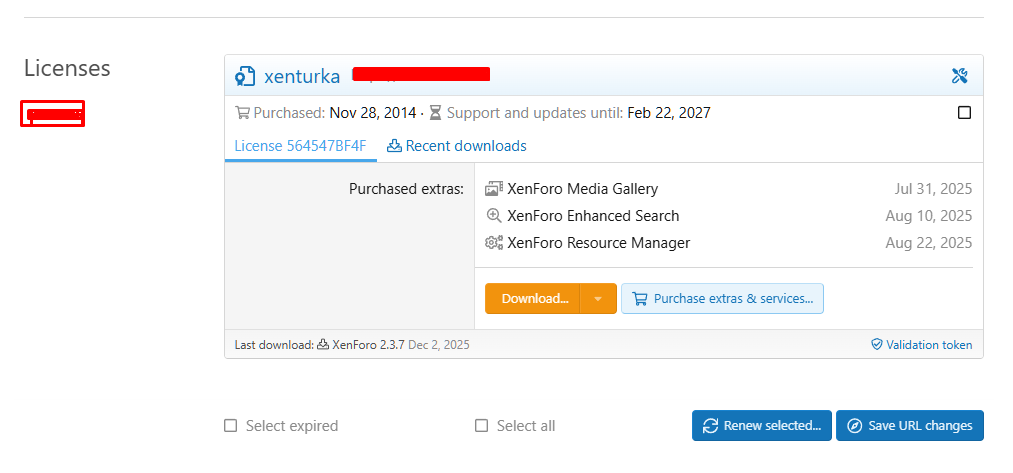Click the Renew selected button
1013x473 pixels.
tap(762, 426)
